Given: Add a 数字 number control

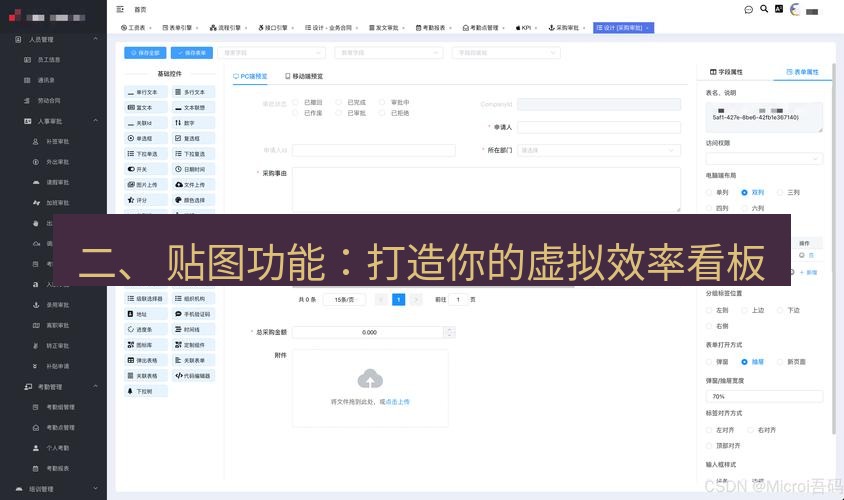Looking at the screenshot, I should pos(193,123).
